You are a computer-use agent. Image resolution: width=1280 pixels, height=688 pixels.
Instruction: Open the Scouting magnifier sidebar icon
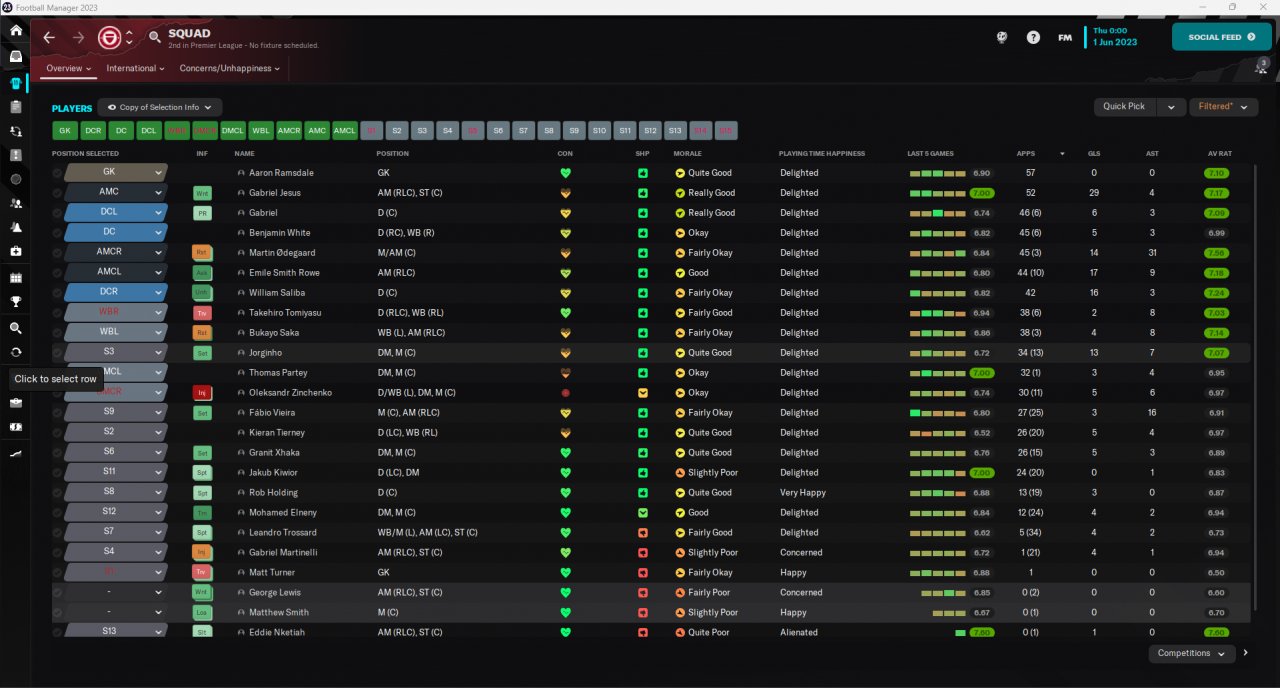coord(16,328)
